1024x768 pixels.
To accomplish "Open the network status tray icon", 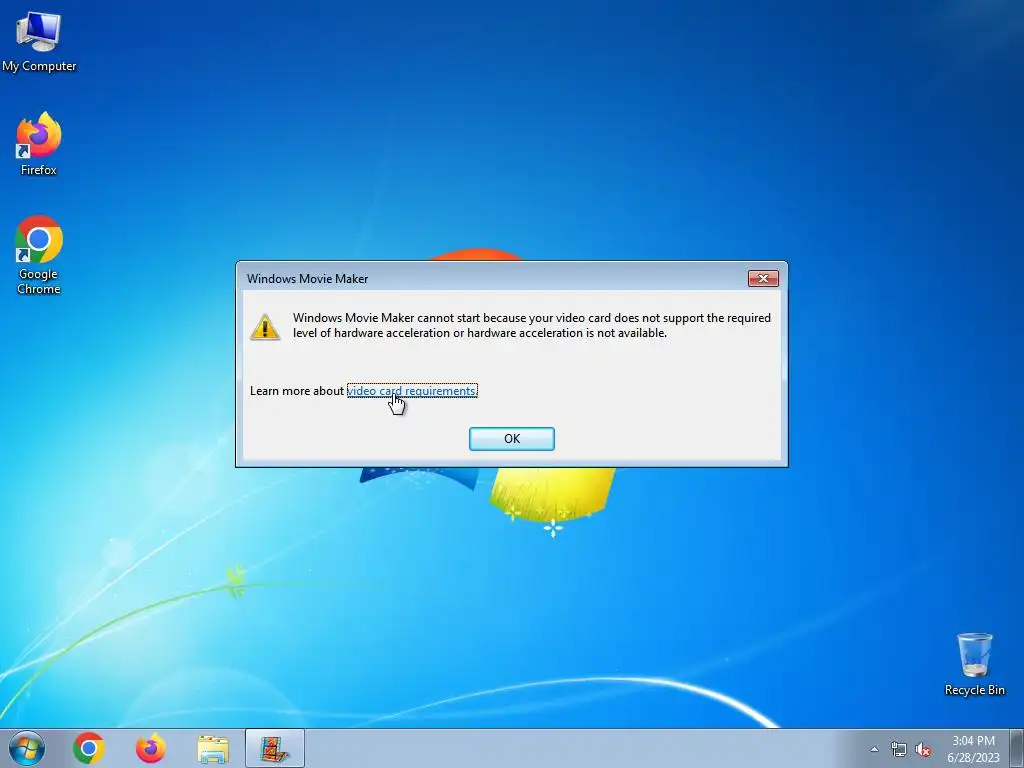I will pyautogui.click(x=899, y=749).
